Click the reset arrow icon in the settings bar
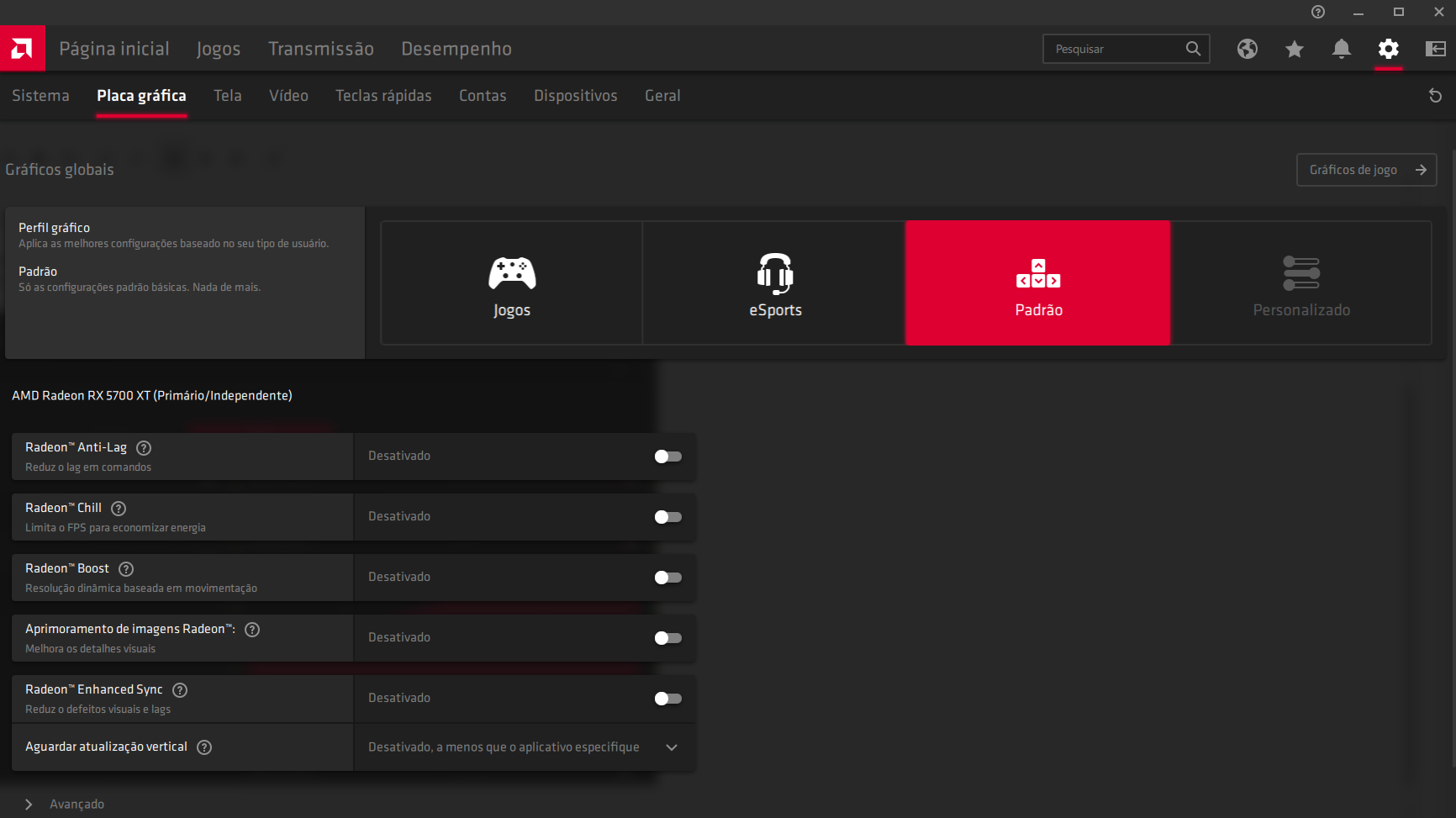The width and height of the screenshot is (1456, 818). [x=1435, y=96]
